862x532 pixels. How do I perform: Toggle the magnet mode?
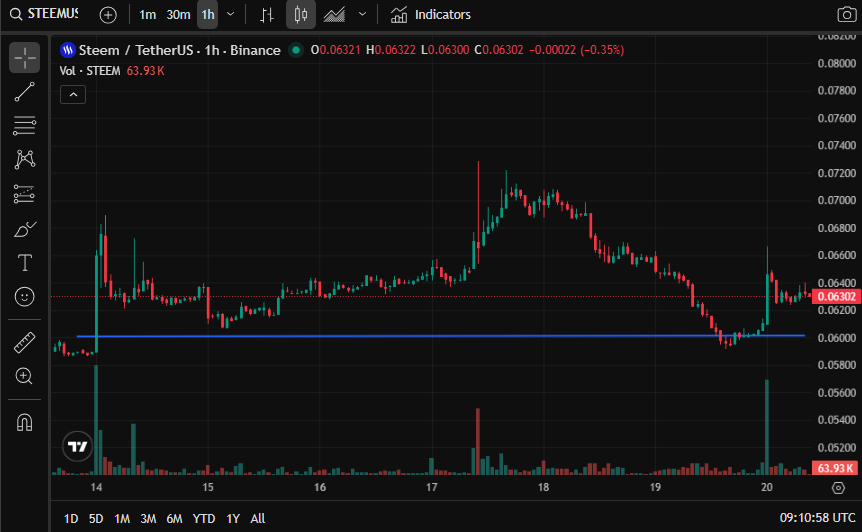click(24, 423)
